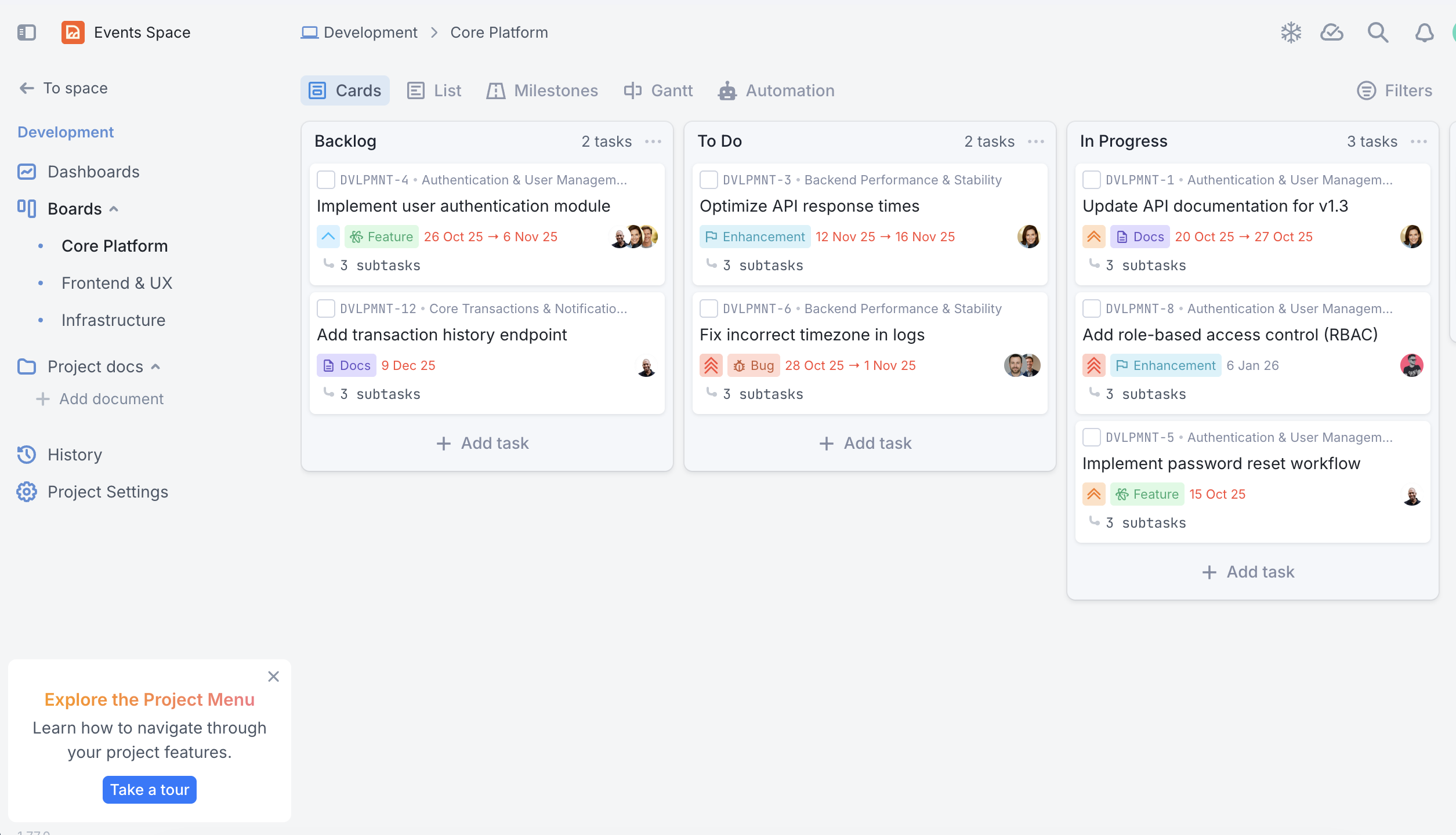Image resolution: width=1456 pixels, height=835 pixels.
Task: Open search with magnifier icon
Action: pyautogui.click(x=1378, y=32)
